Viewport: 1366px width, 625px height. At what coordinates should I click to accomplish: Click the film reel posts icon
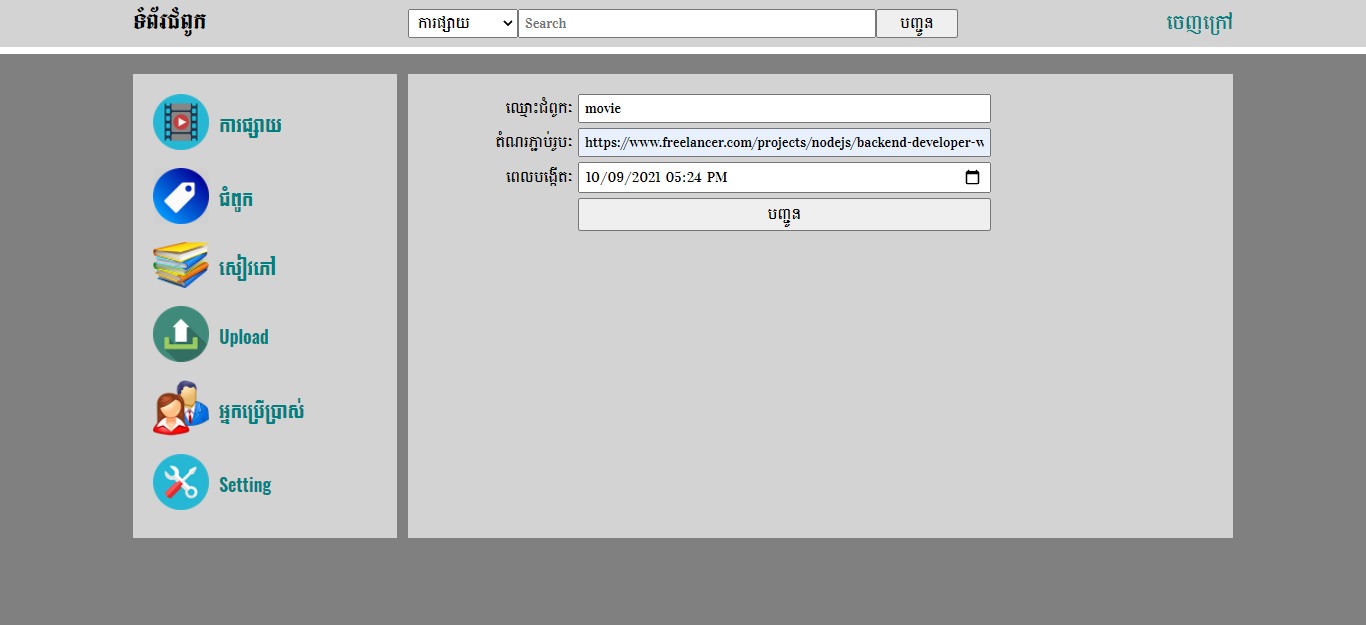pos(181,122)
